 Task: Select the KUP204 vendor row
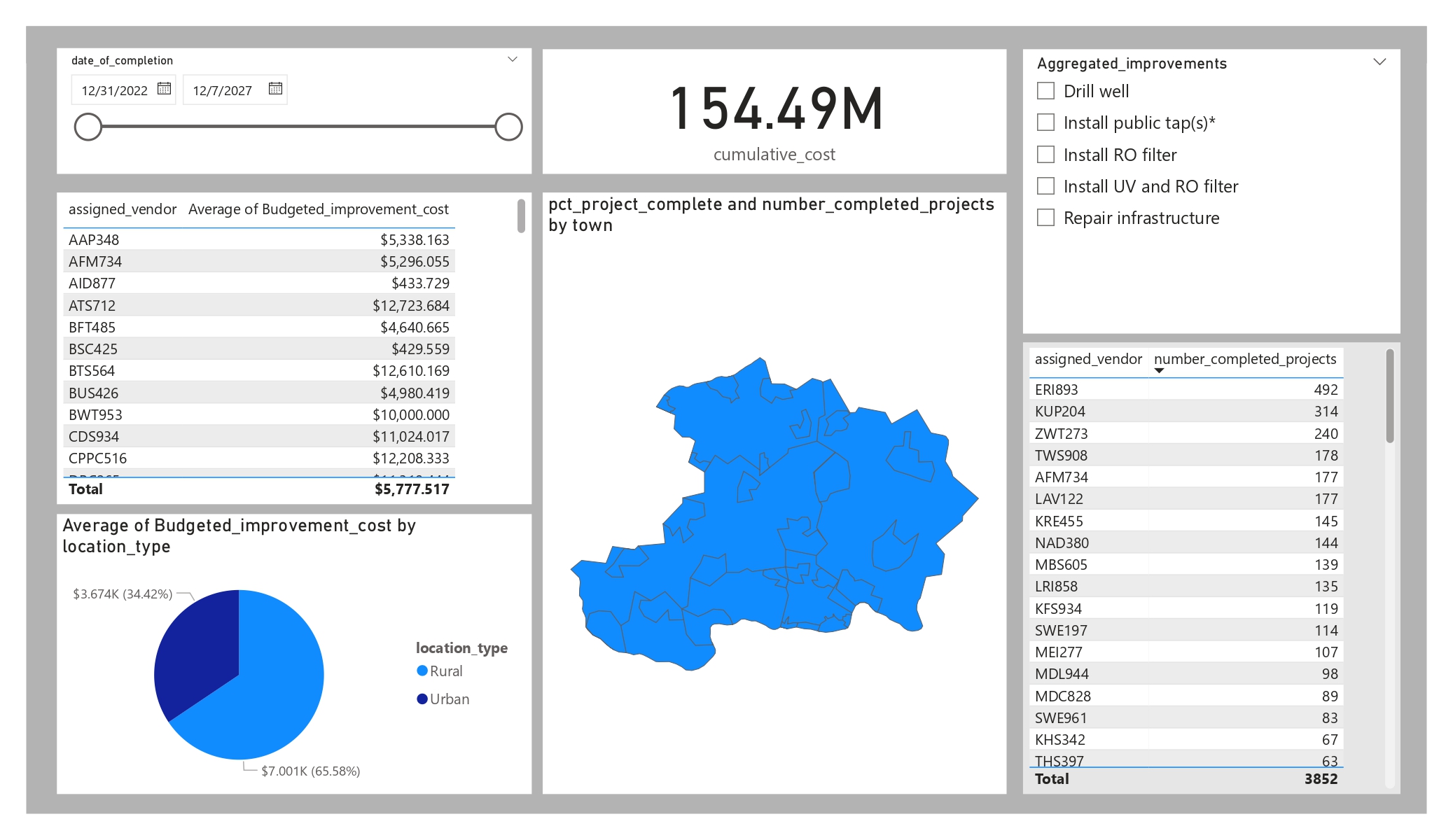(1186, 411)
